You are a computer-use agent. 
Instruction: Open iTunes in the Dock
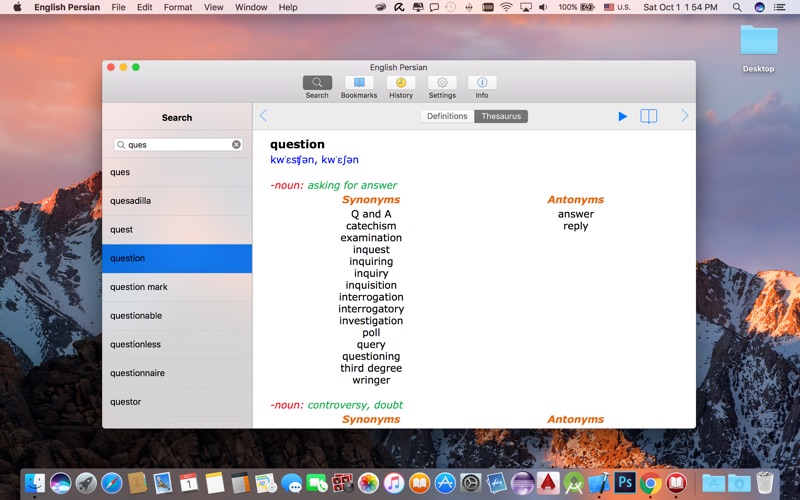coord(394,483)
